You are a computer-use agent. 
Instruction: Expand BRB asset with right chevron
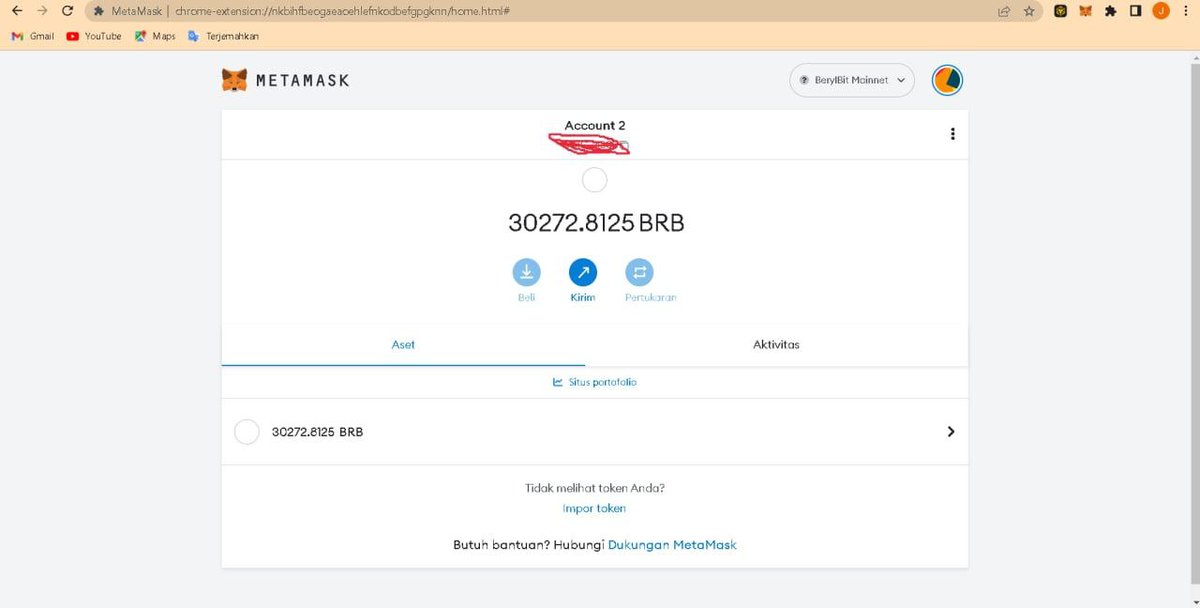coord(951,432)
